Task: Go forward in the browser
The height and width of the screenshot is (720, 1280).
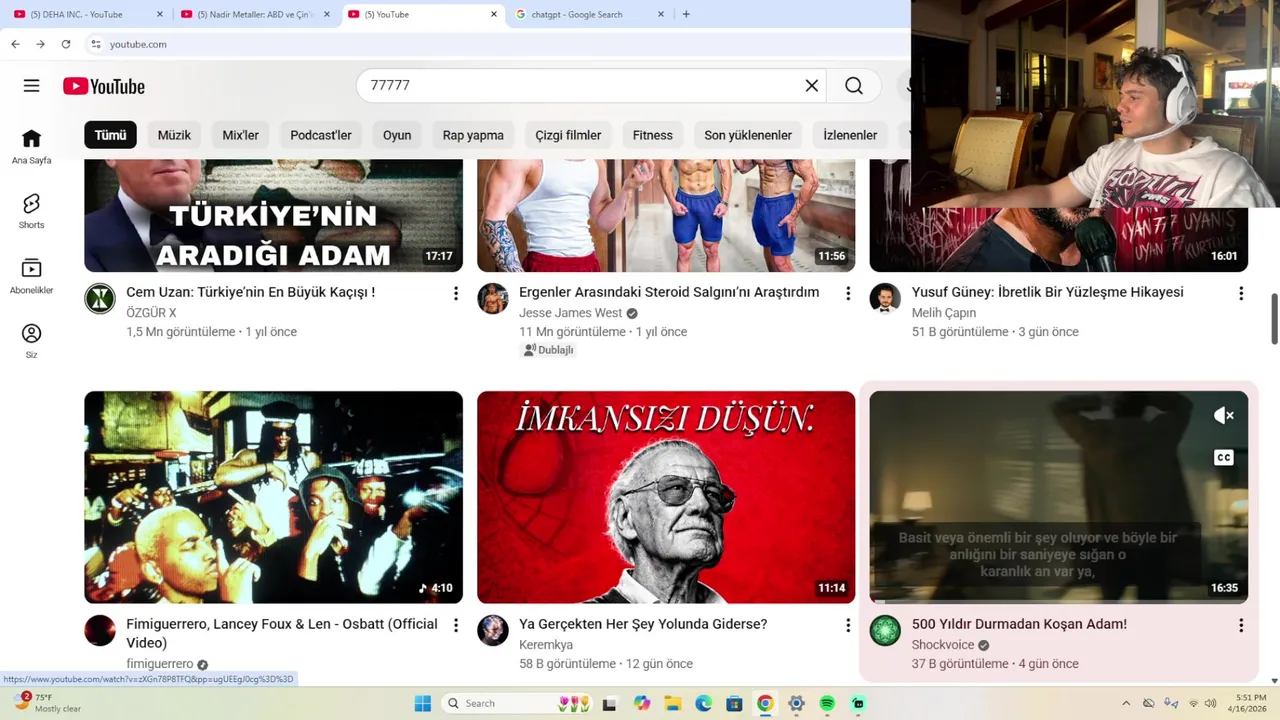Action: [x=40, y=44]
